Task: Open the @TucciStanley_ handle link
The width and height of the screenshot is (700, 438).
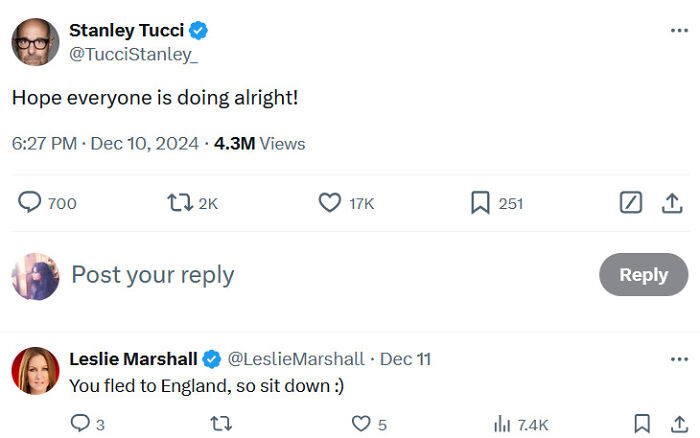Action: (x=132, y=55)
